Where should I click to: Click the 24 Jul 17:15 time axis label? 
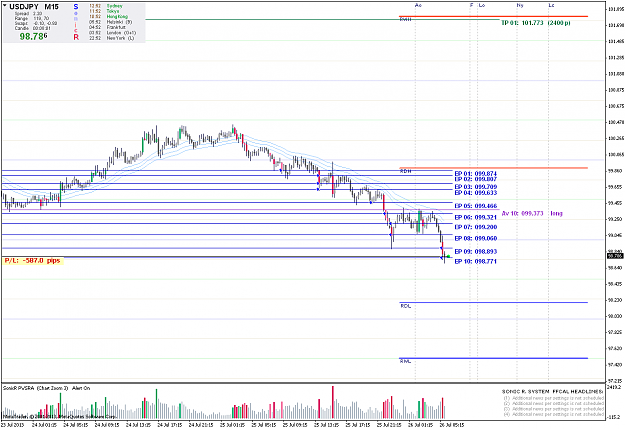[170, 425]
